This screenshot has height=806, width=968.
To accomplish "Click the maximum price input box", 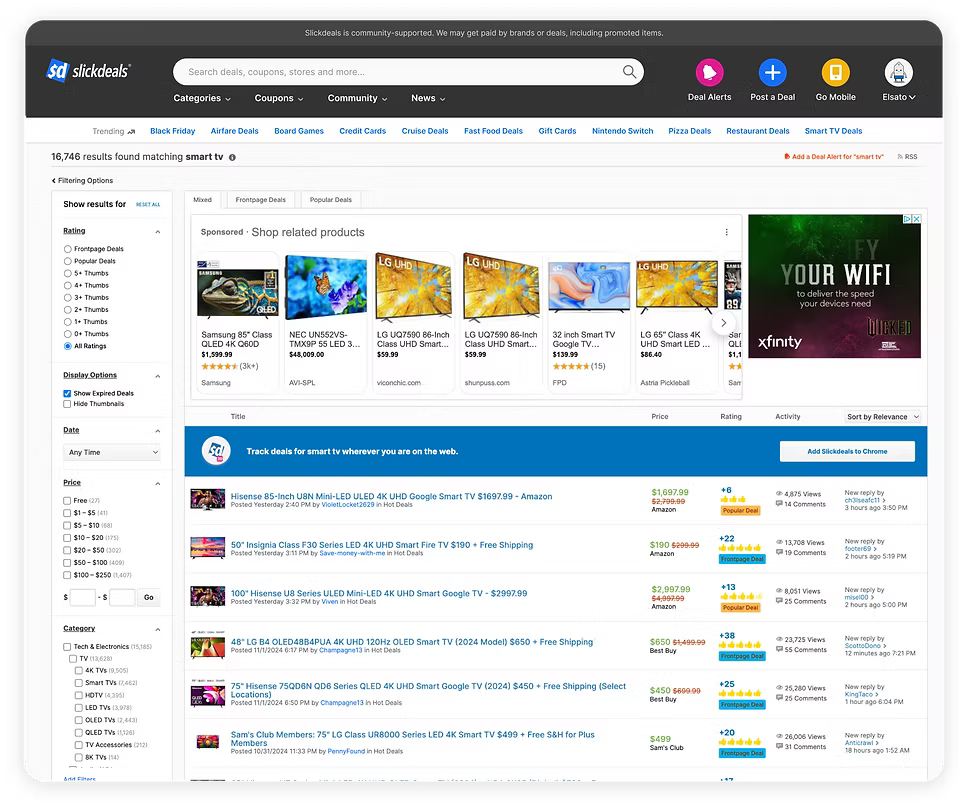I will 122,597.
